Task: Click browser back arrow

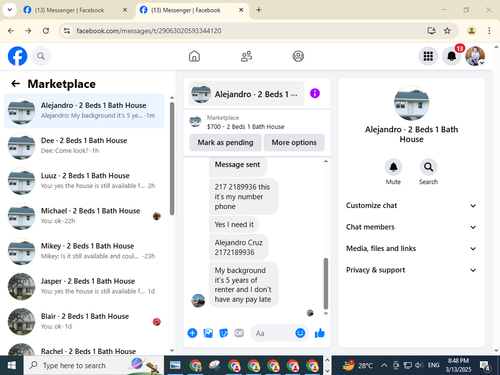Action: [x=11, y=31]
